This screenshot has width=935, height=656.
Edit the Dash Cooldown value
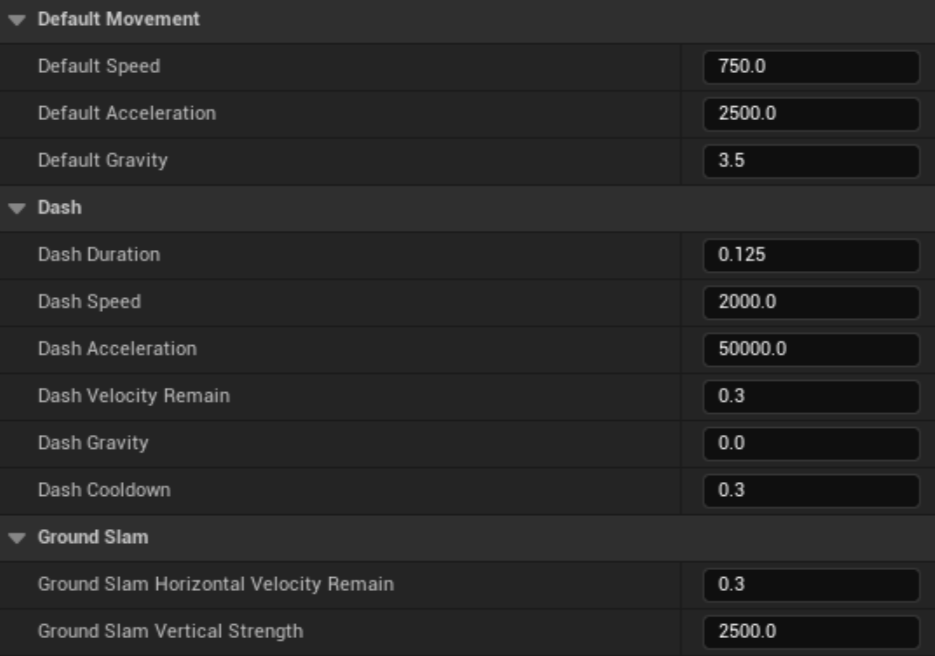810,490
